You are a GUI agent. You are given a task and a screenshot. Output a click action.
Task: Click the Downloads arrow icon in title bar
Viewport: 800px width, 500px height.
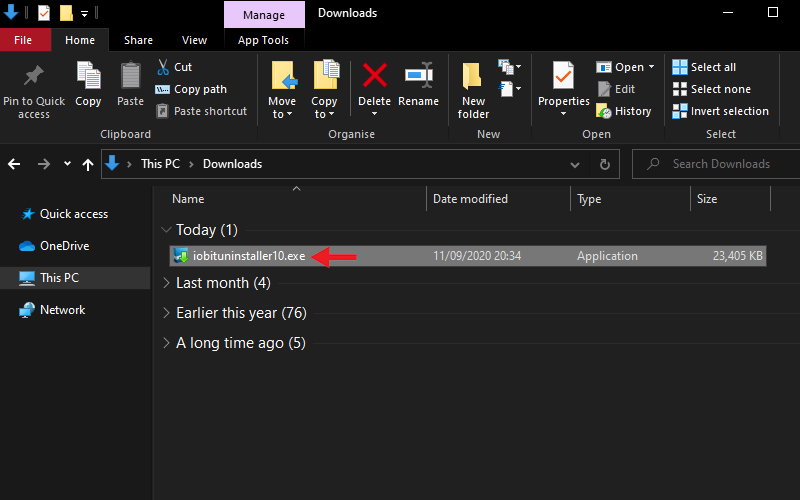[11, 12]
